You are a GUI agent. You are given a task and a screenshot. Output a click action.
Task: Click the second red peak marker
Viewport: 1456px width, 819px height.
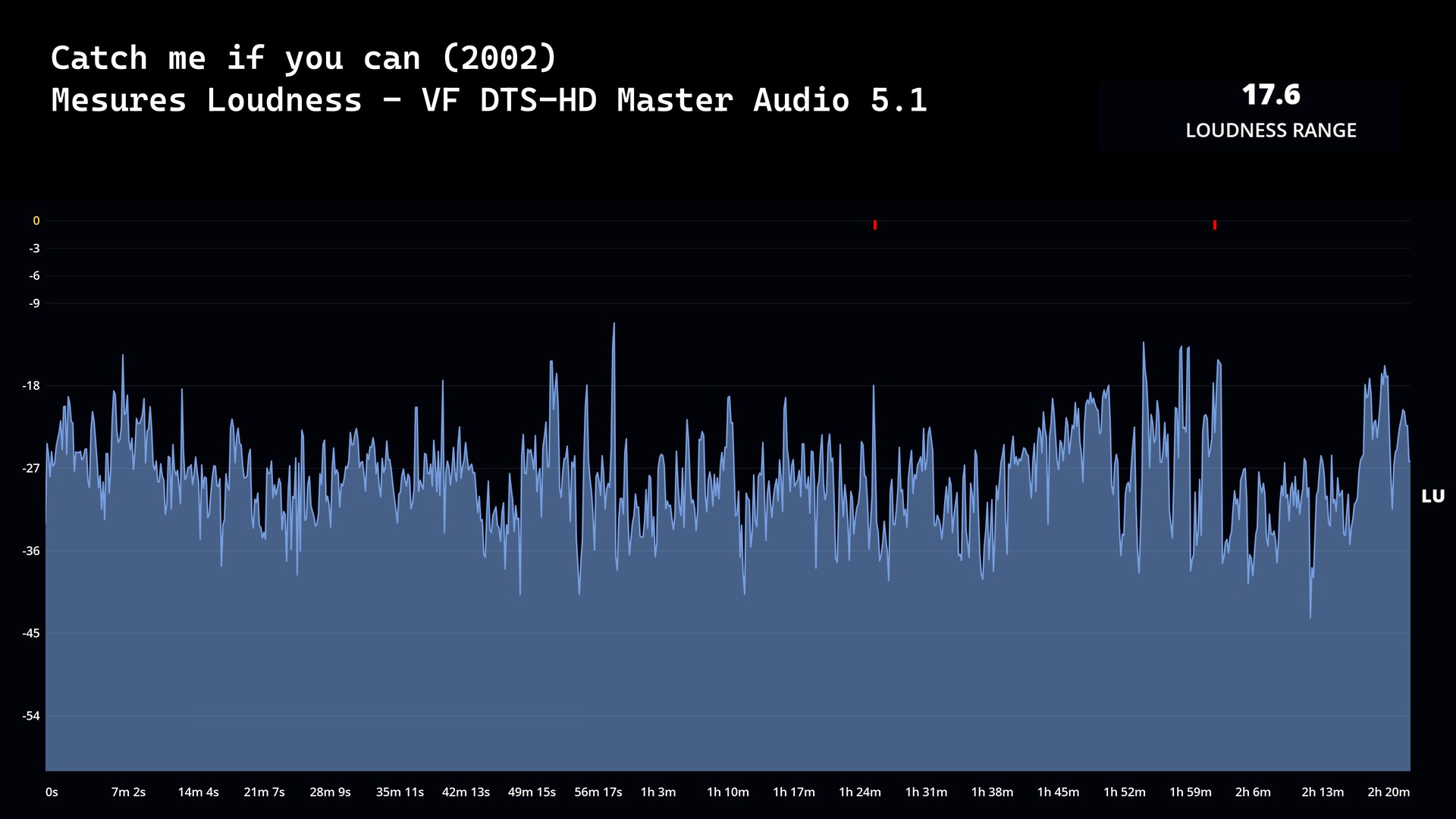(1215, 225)
